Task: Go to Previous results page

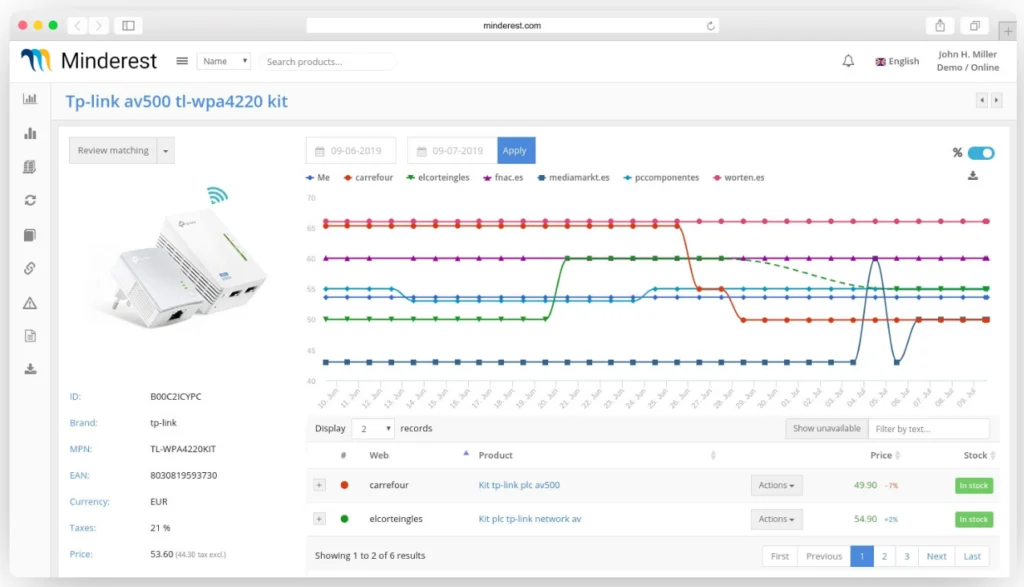Action: [x=824, y=556]
